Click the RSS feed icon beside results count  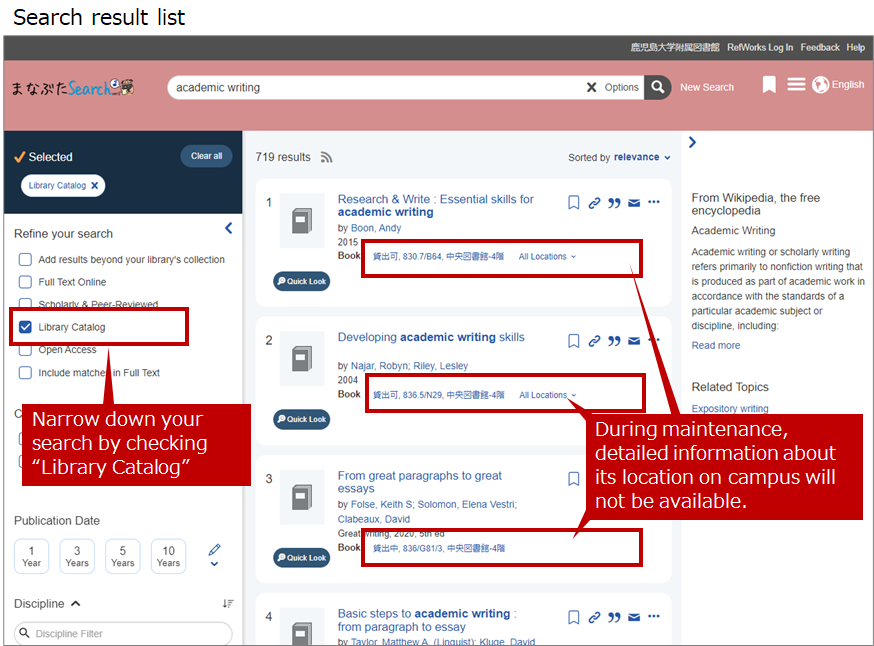point(326,157)
